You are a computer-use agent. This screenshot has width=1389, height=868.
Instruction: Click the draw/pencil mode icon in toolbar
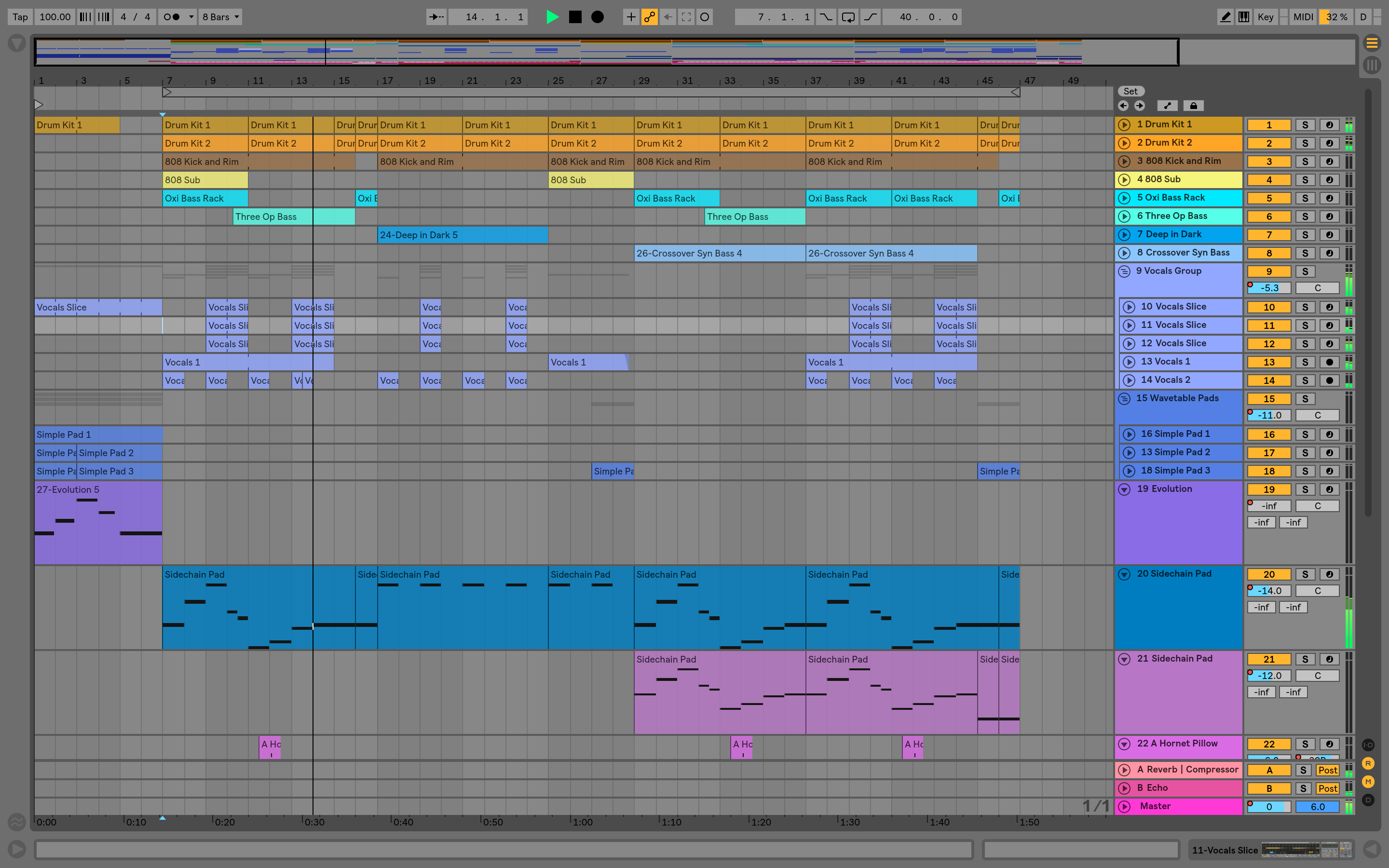coord(1224,15)
